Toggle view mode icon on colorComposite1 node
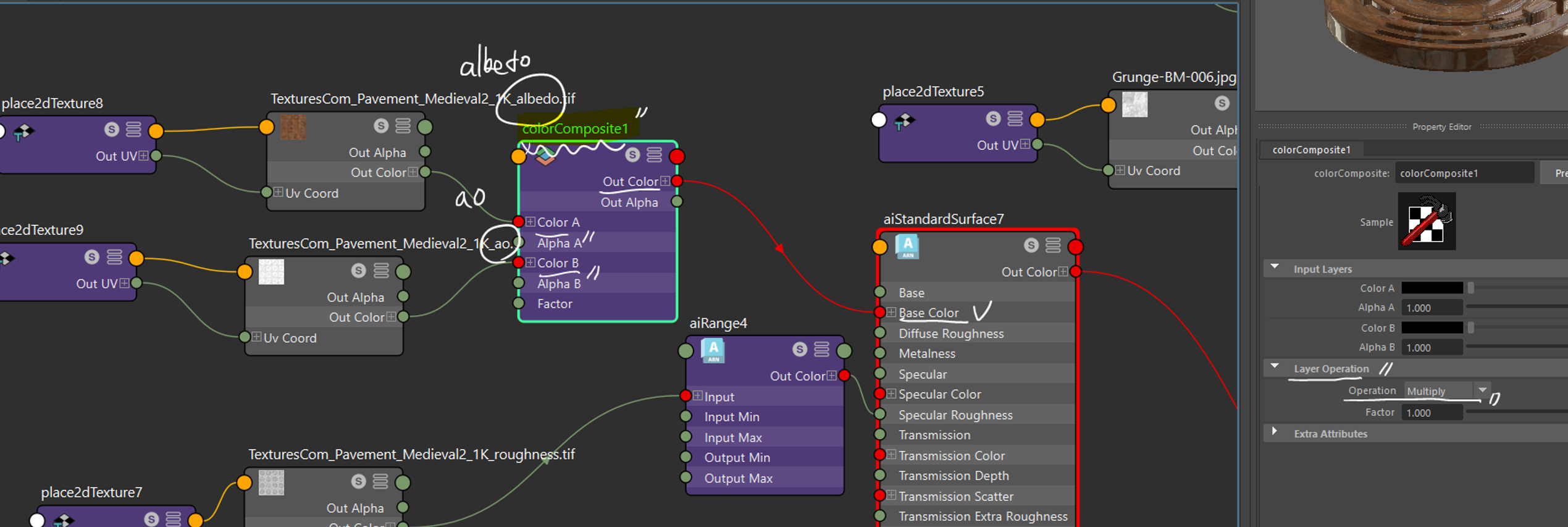This screenshot has width=1568, height=527. coord(654,154)
